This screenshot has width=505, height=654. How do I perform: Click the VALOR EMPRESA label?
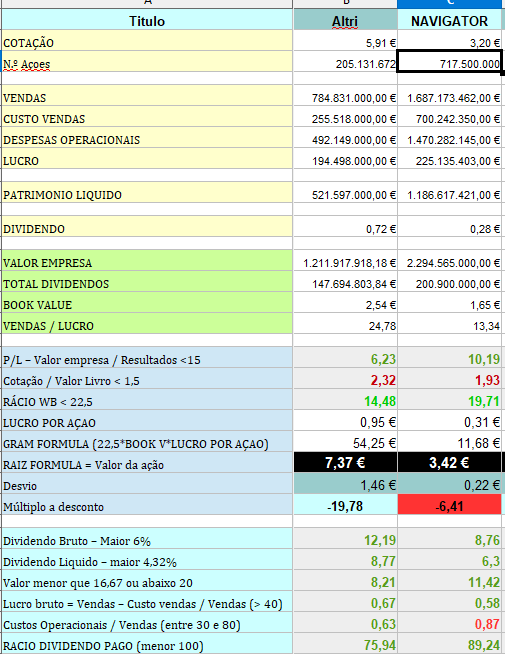pos(147,262)
